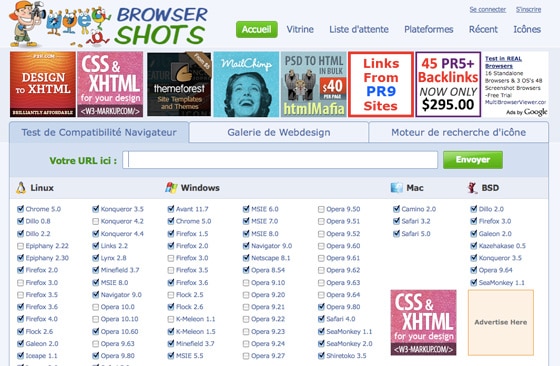Uncheck Mac Safari 5.0 checkbox
The height and width of the screenshot is (366, 560).
point(396,234)
